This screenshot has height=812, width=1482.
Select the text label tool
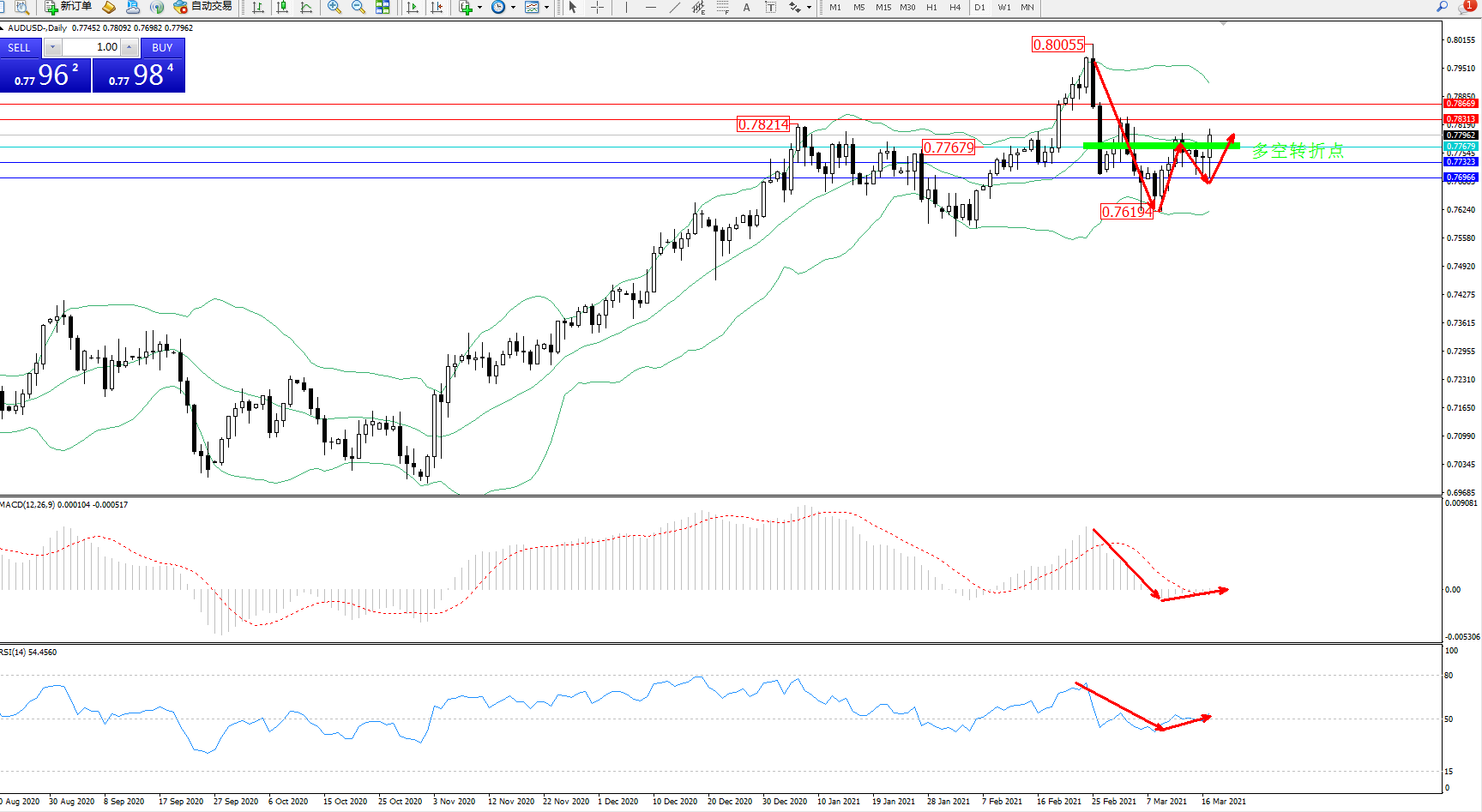(747, 7)
